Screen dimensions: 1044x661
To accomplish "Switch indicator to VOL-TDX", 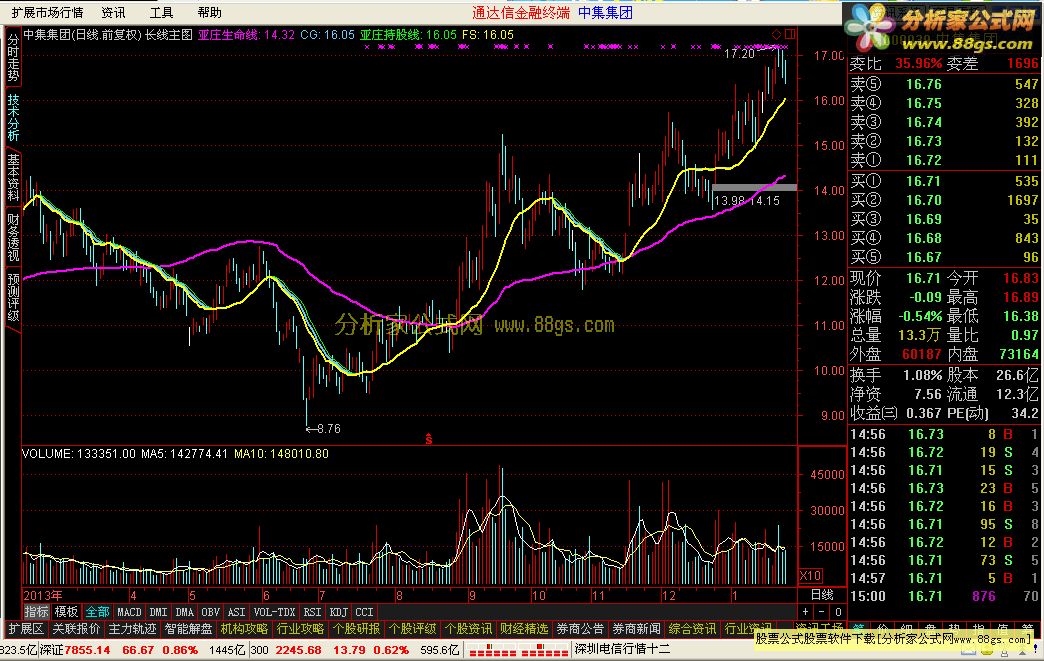I will [274, 612].
